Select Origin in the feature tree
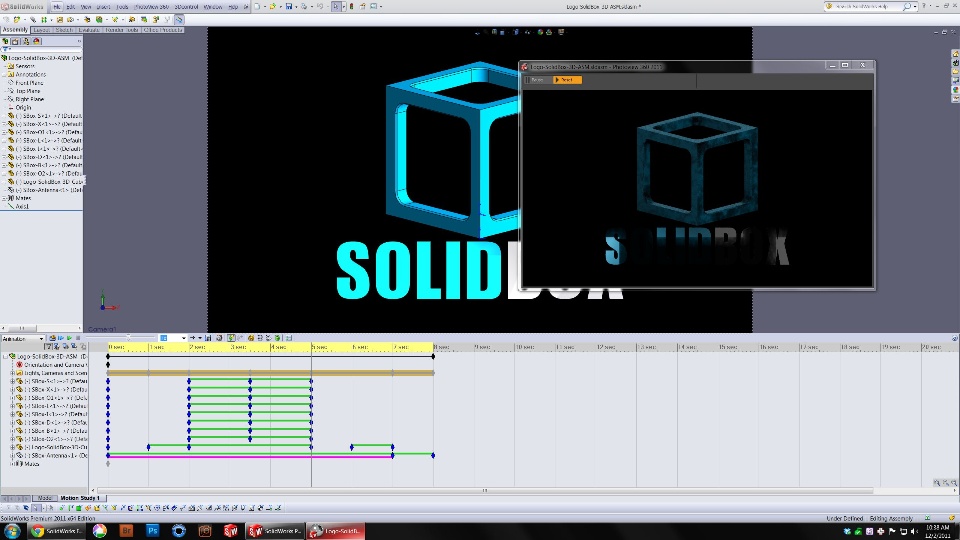The image size is (960, 540). pyautogui.click(x=23, y=107)
